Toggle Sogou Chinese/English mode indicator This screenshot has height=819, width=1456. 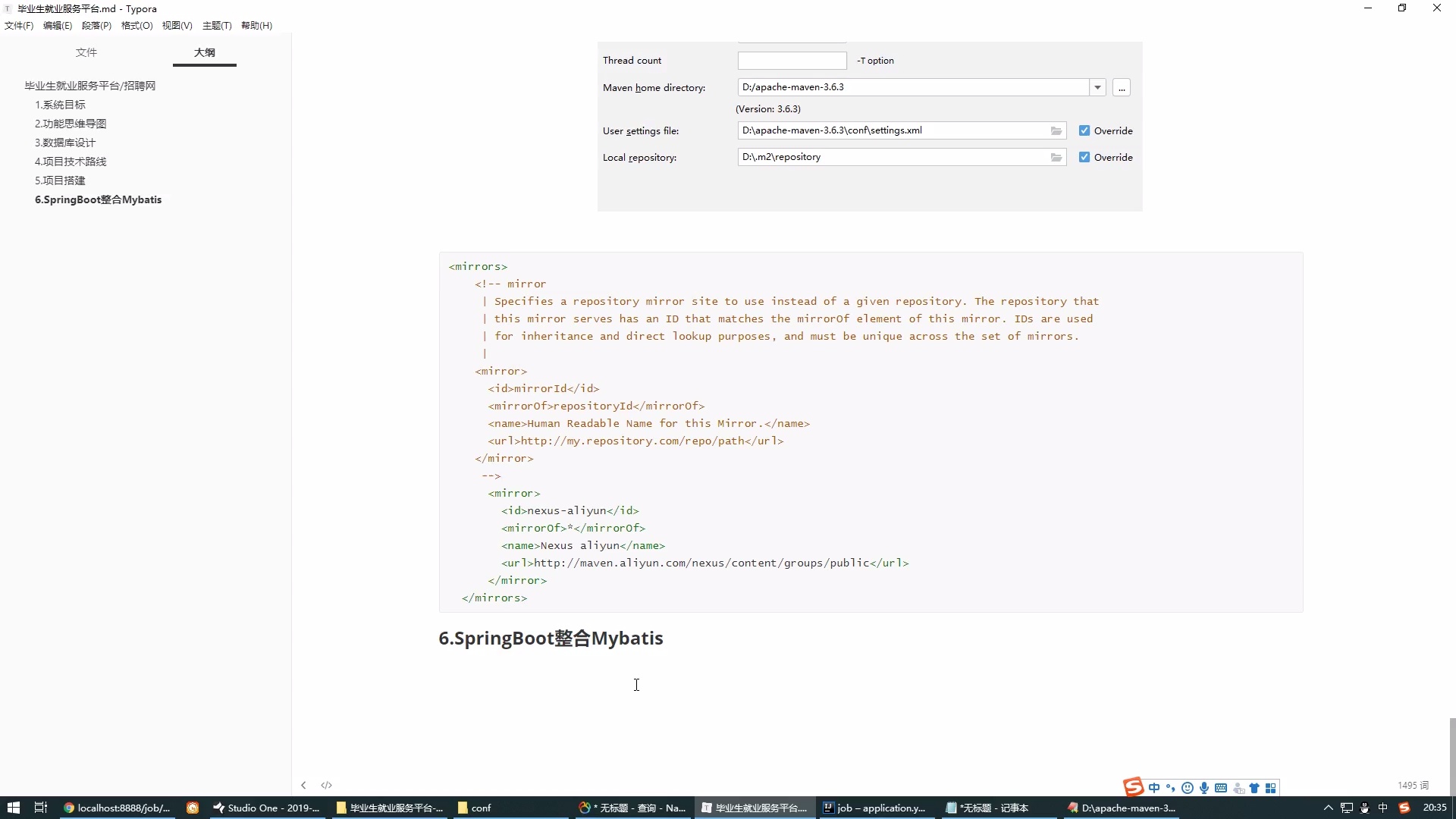[1154, 788]
